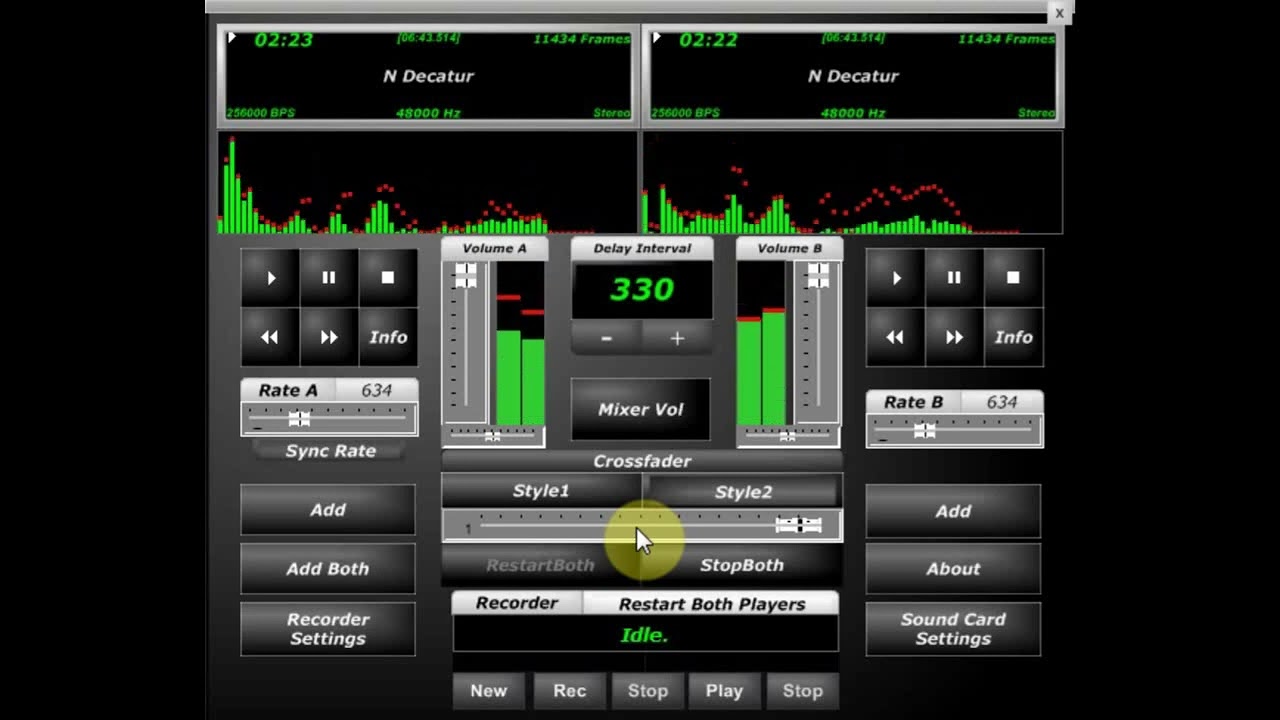The height and width of the screenshot is (720, 1280).
Task: Close the mixer window with X
Action: pyautogui.click(x=1059, y=13)
